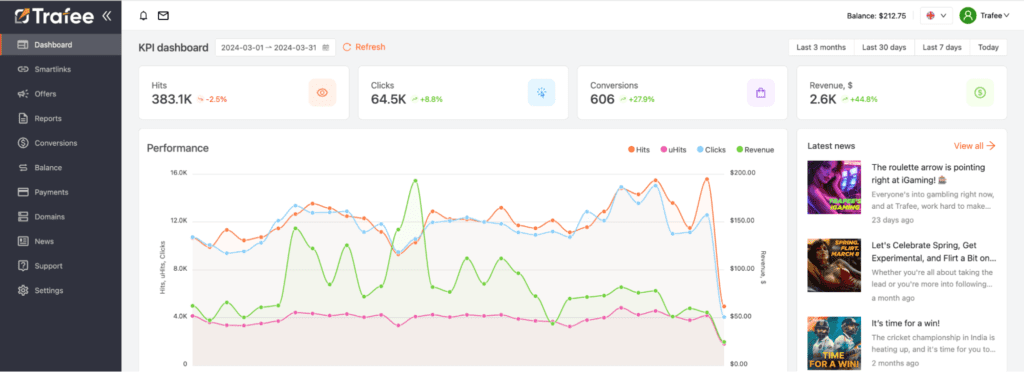The width and height of the screenshot is (1024, 372).
Task: Click the arrow next to View all
Action: coord(991,146)
